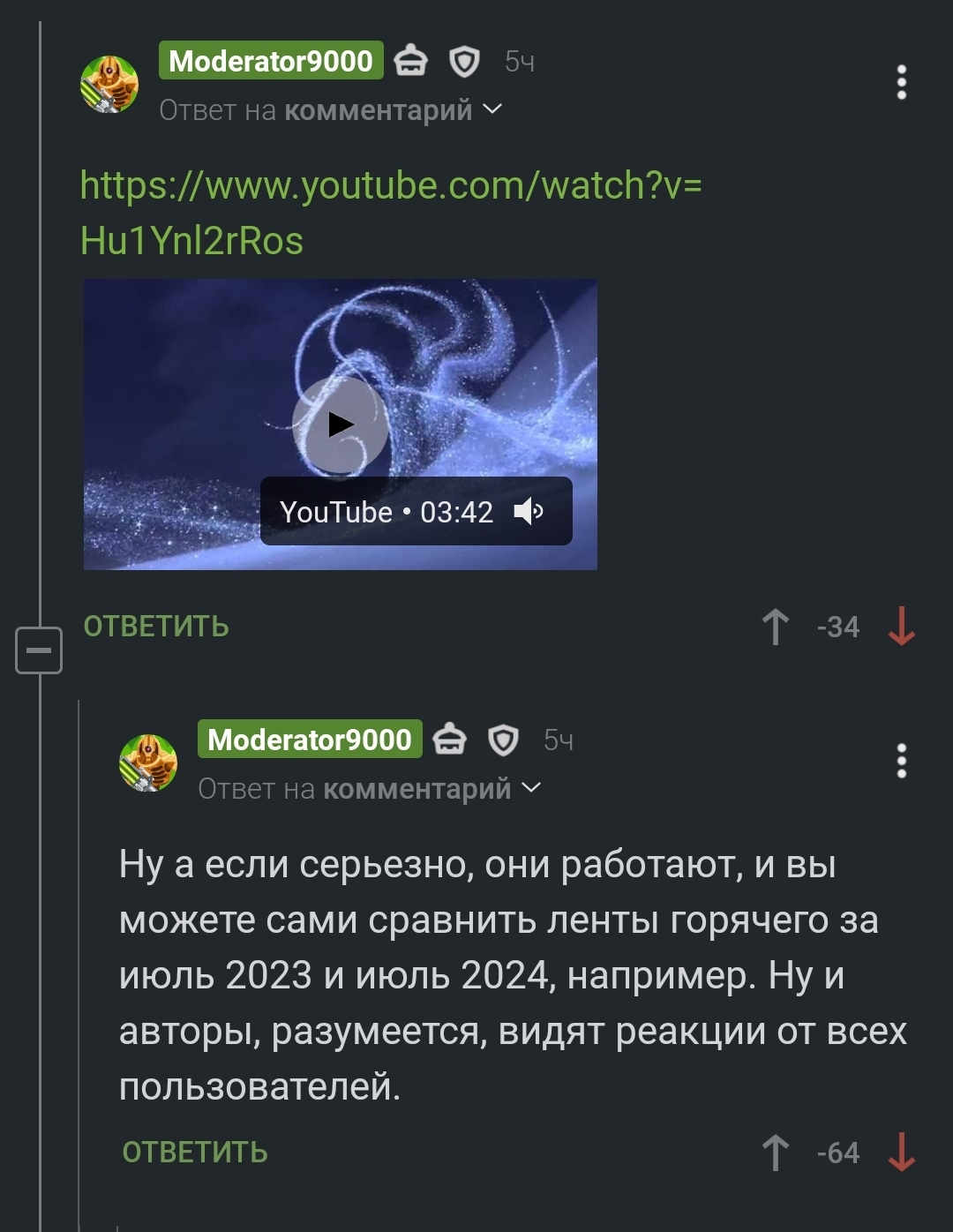Click first comment's robot avatar
The width and height of the screenshot is (953, 1232).
109,84
